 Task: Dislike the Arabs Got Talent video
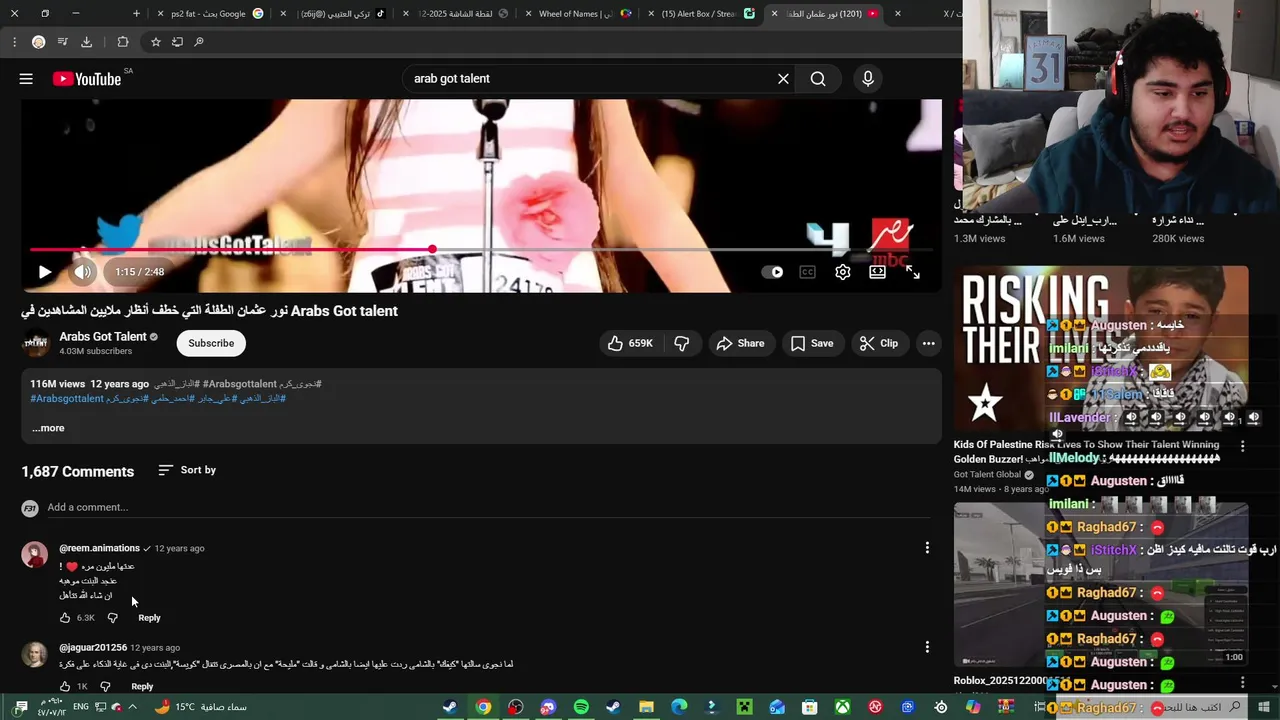click(682, 343)
